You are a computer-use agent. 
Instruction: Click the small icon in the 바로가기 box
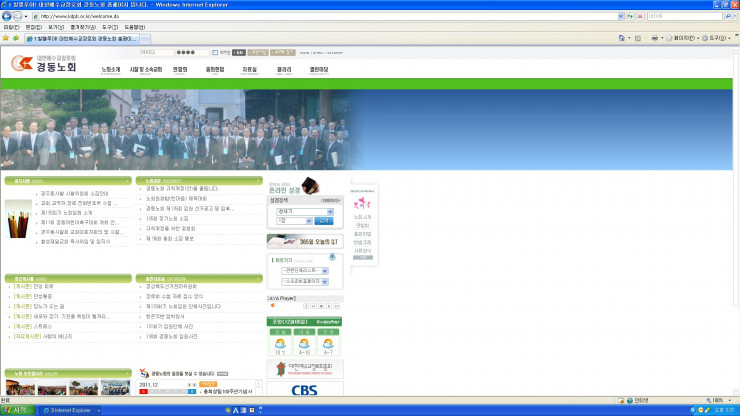(x=332, y=257)
